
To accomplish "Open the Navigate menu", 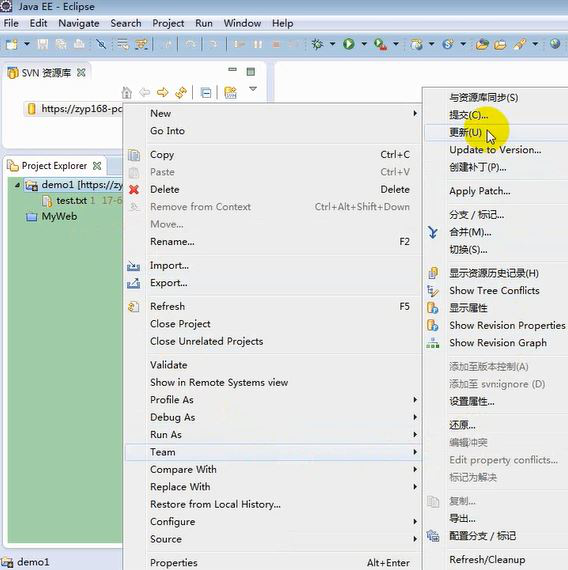I will 79,23.
